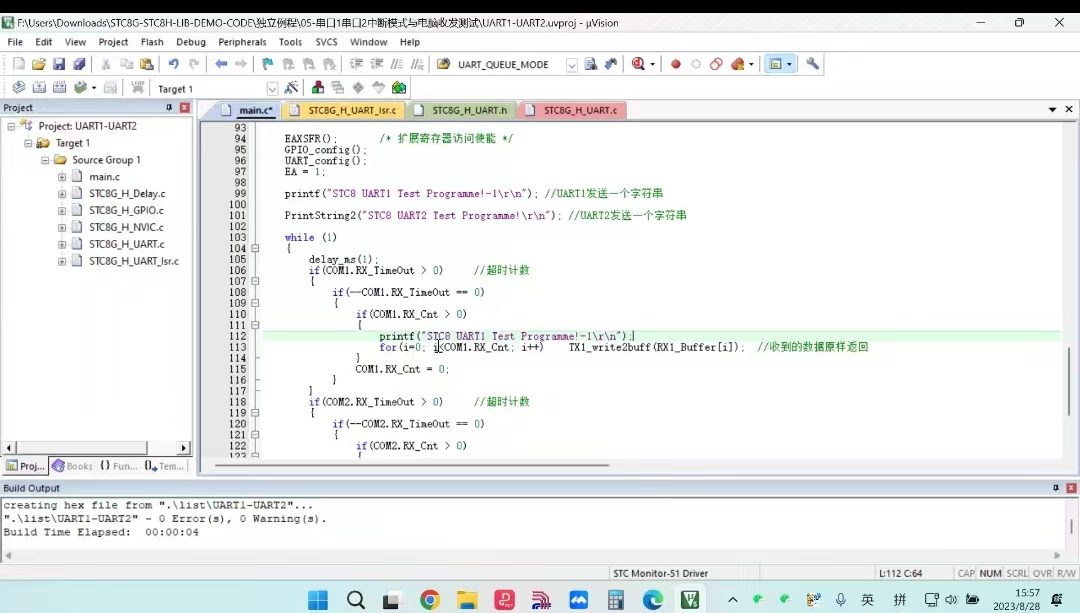
Task: Close the Project panel
Action: (x=185, y=107)
